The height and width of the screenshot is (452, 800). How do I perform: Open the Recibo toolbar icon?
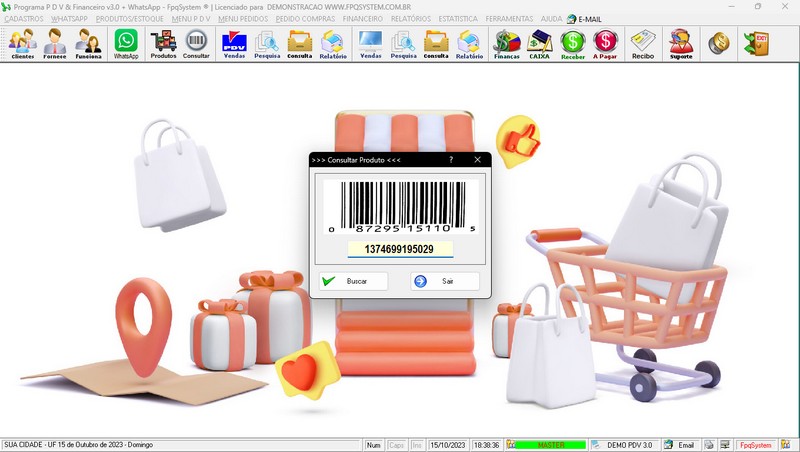pos(643,44)
